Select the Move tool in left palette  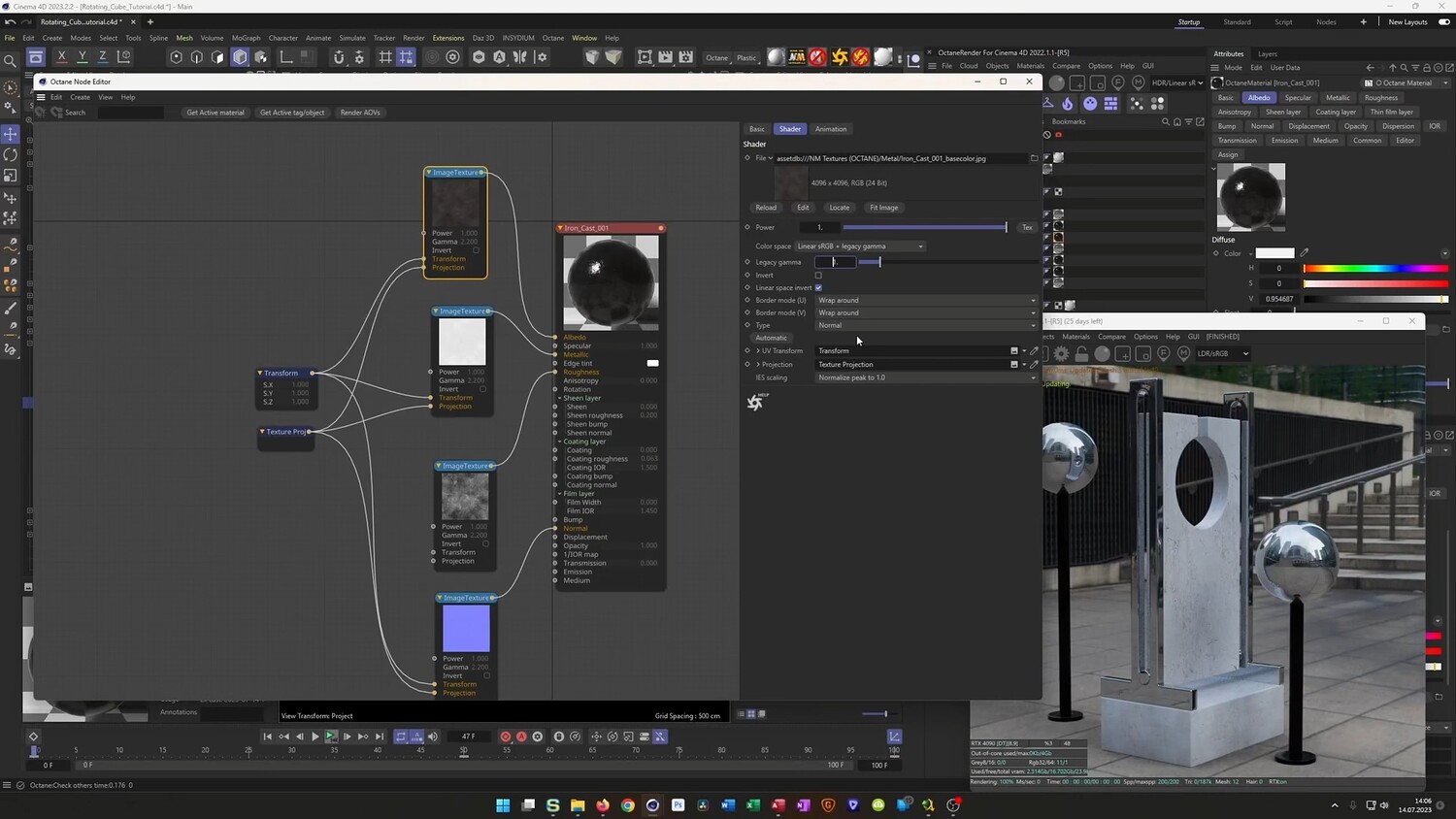[11, 134]
